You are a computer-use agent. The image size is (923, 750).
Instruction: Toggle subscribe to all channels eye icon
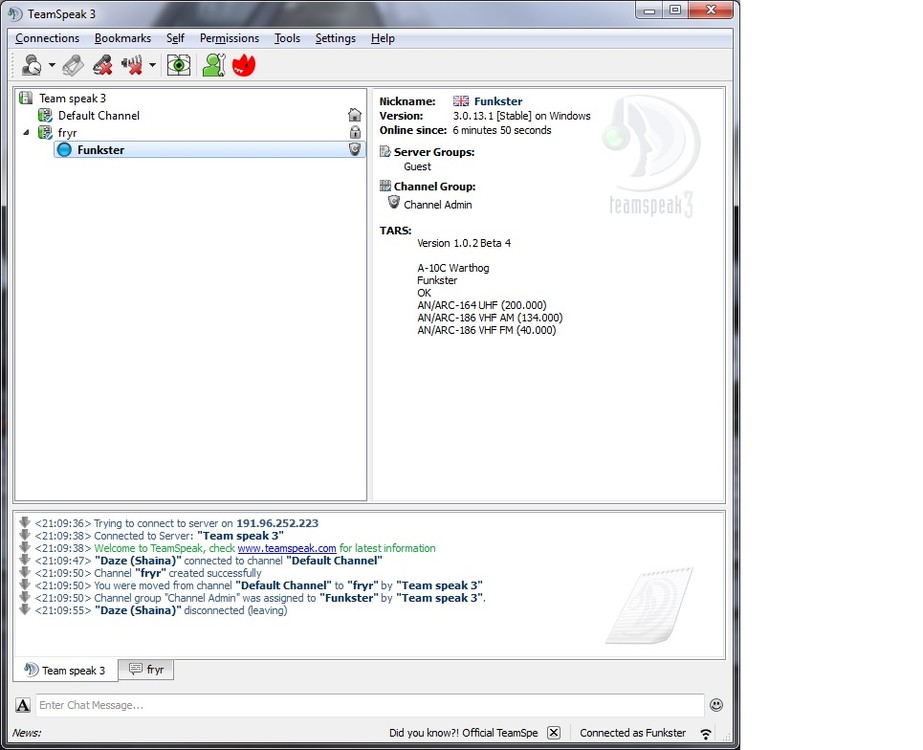pyautogui.click(x=180, y=64)
